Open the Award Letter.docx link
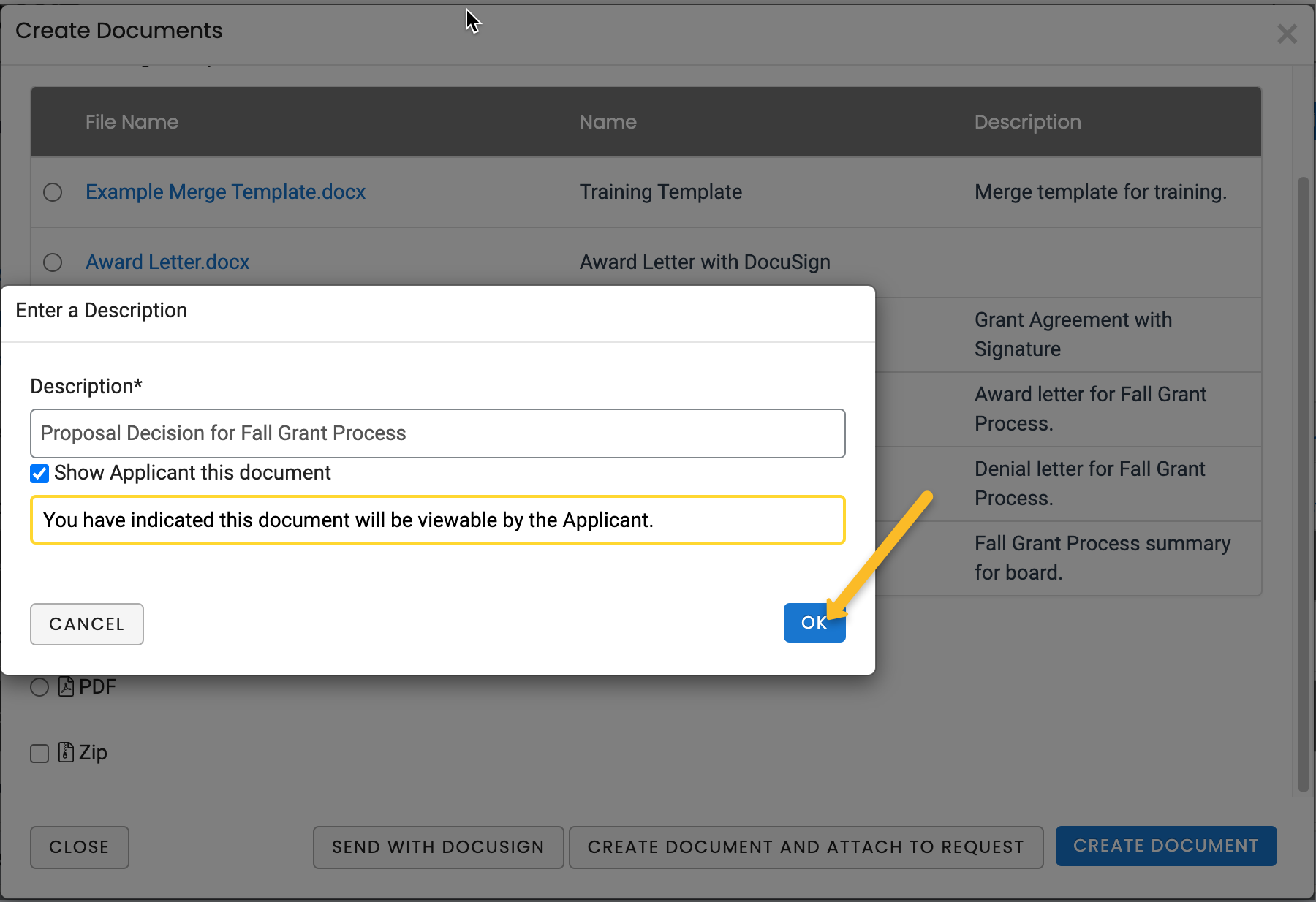The width and height of the screenshot is (1316, 902). [167, 262]
